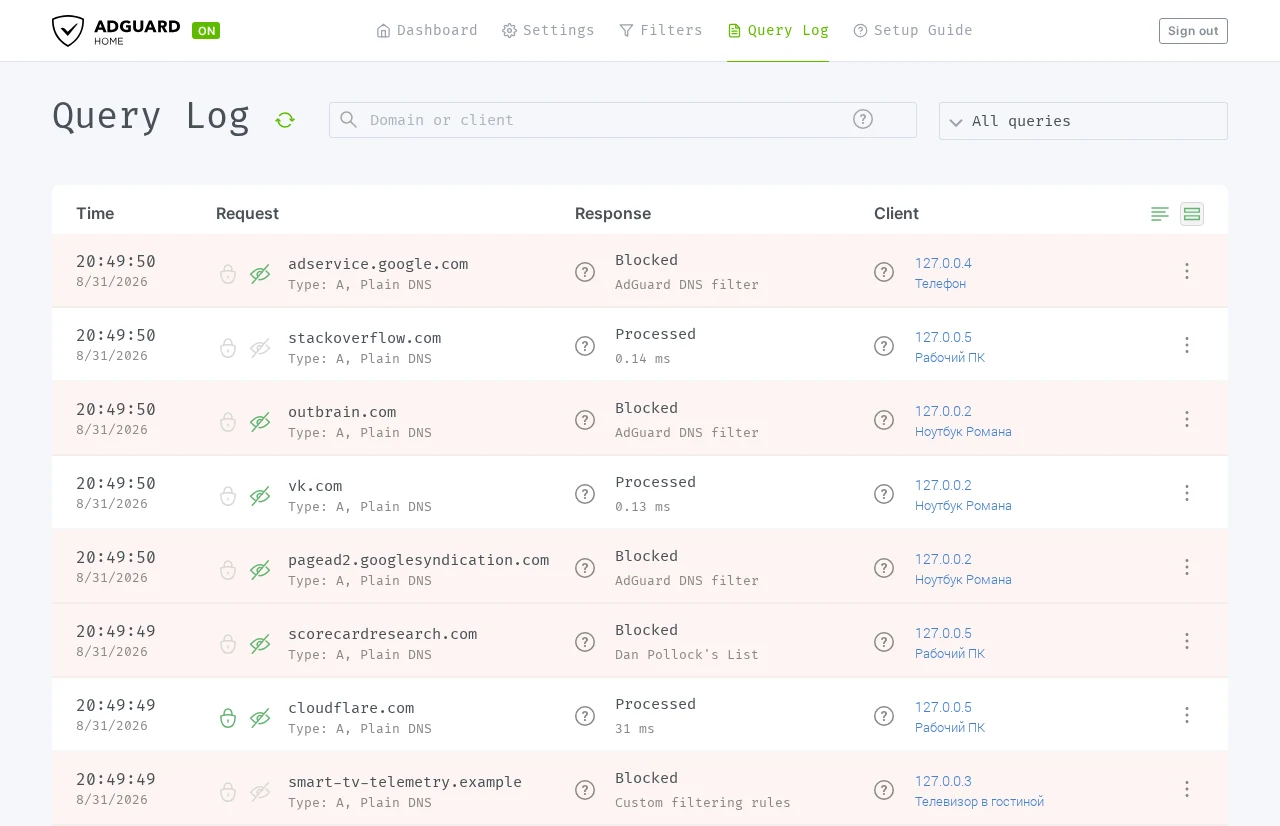The width and height of the screenshot is (1280, 826).
Task: Open actions menu for smart-tv-telemetry.example
Action: tap(1187, 789)
